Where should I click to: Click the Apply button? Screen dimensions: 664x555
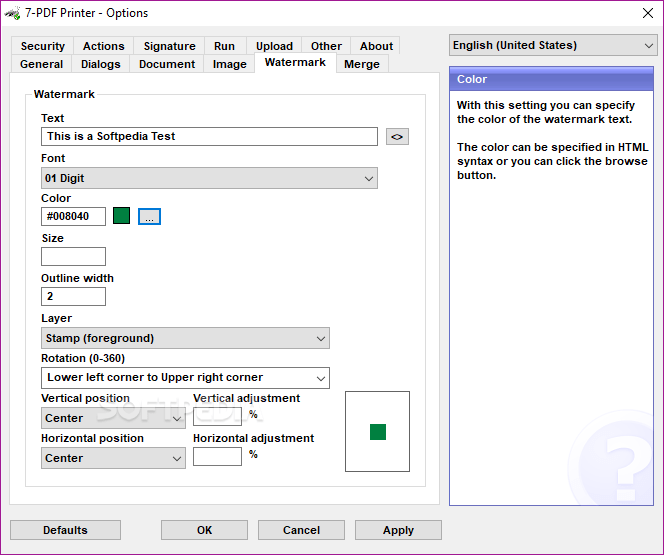[398, 530]
